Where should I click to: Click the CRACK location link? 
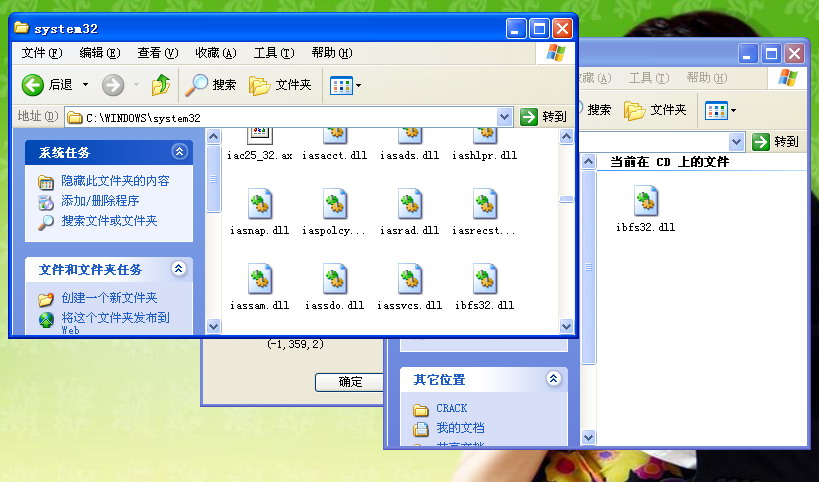click(452, 408)
